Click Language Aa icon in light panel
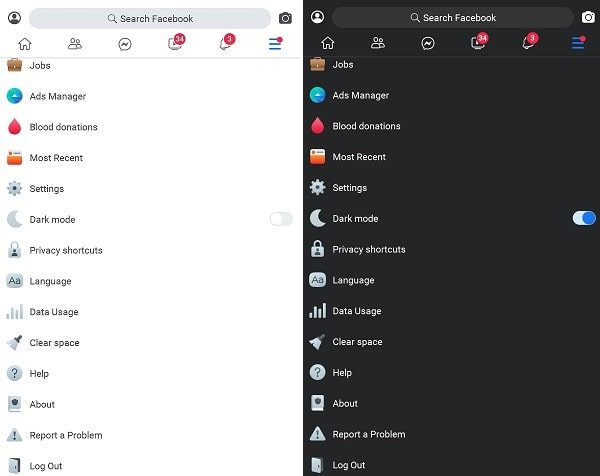Viewport: 600px width, 476px height. point(15,281)
